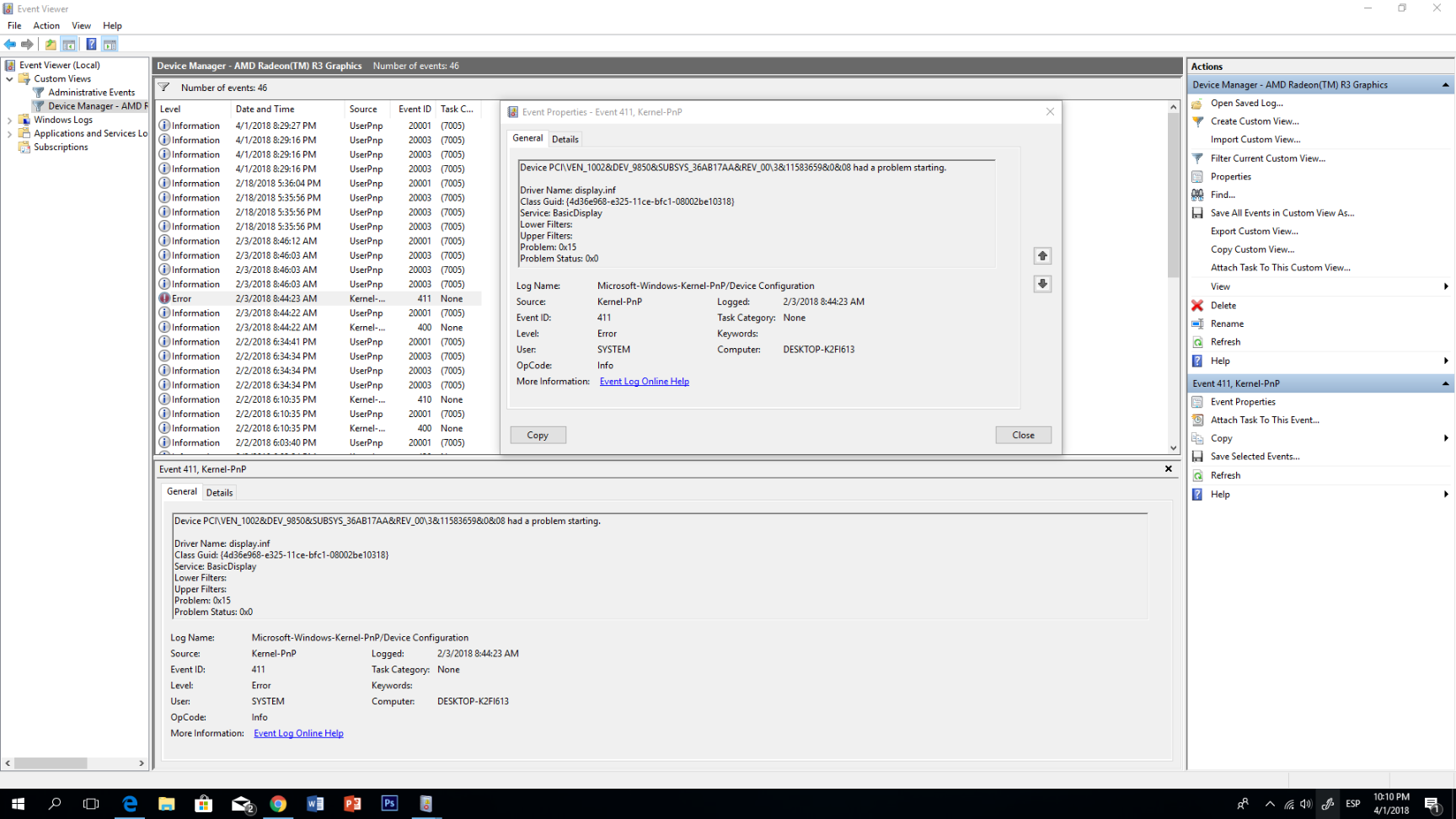Click the Create Custom View funnel icon
The image size is (1456, 819).
click(x=1197, y=121)
